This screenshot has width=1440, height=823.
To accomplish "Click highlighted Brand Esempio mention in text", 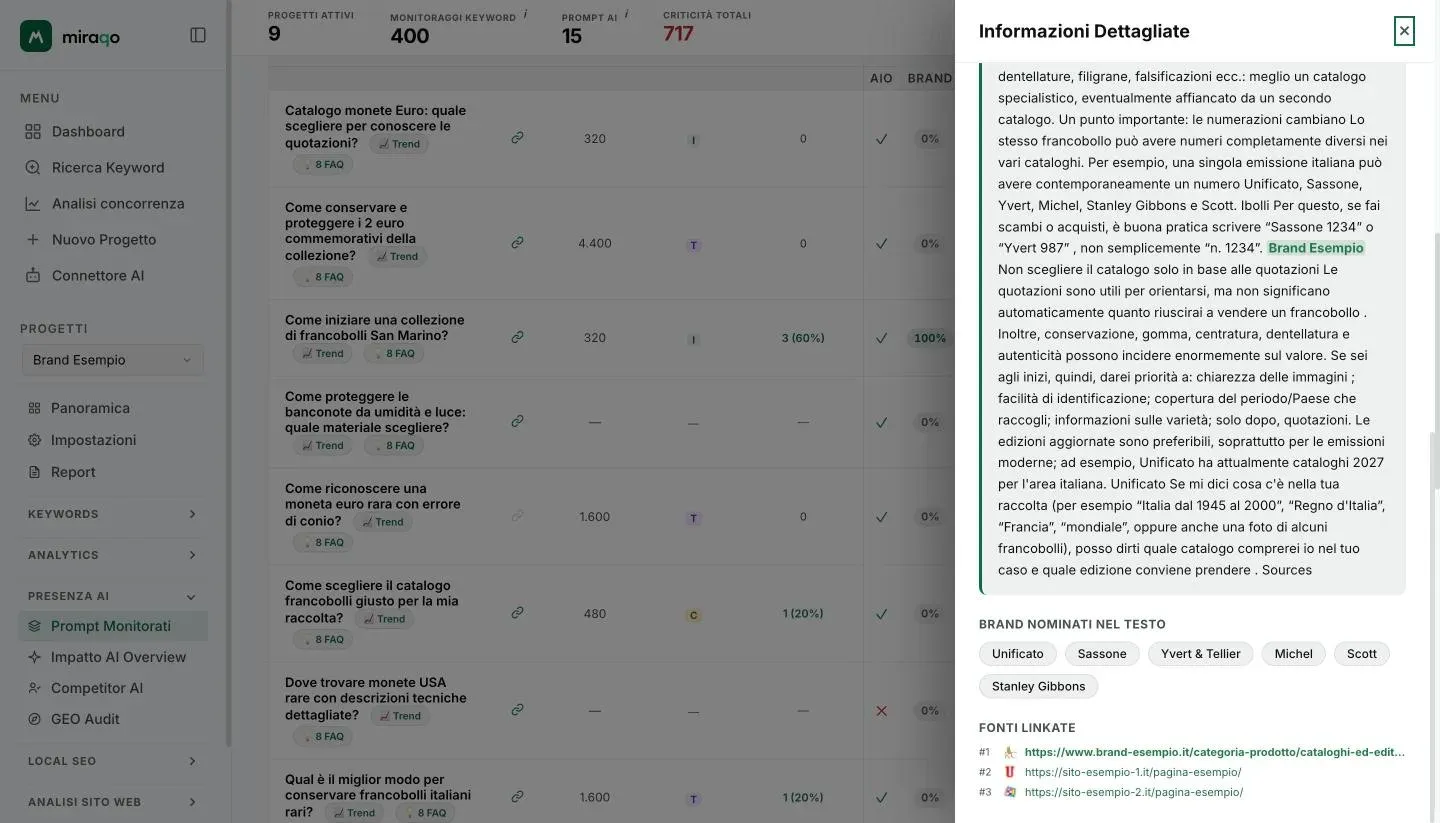I will (x=1315, y=248).
